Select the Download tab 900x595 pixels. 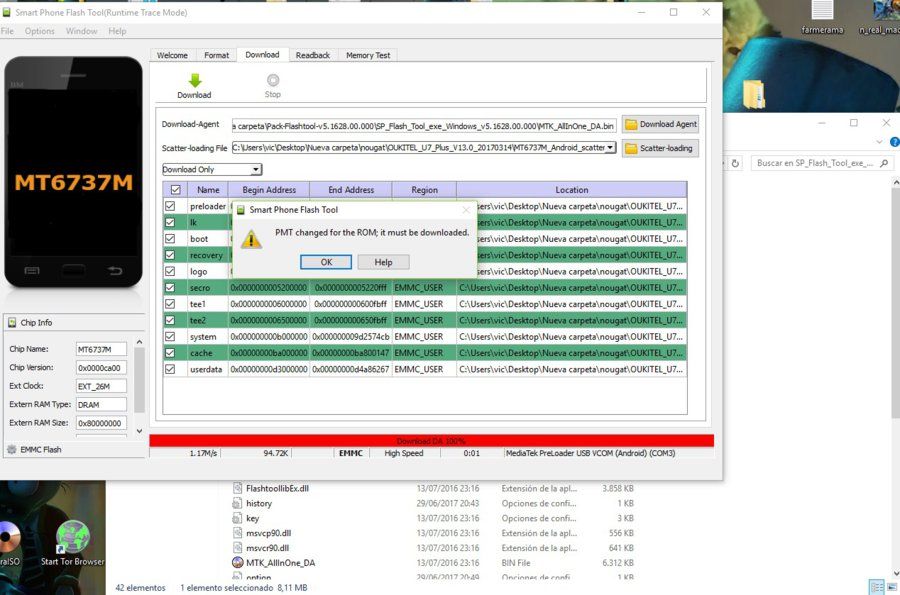coord(262,55)
